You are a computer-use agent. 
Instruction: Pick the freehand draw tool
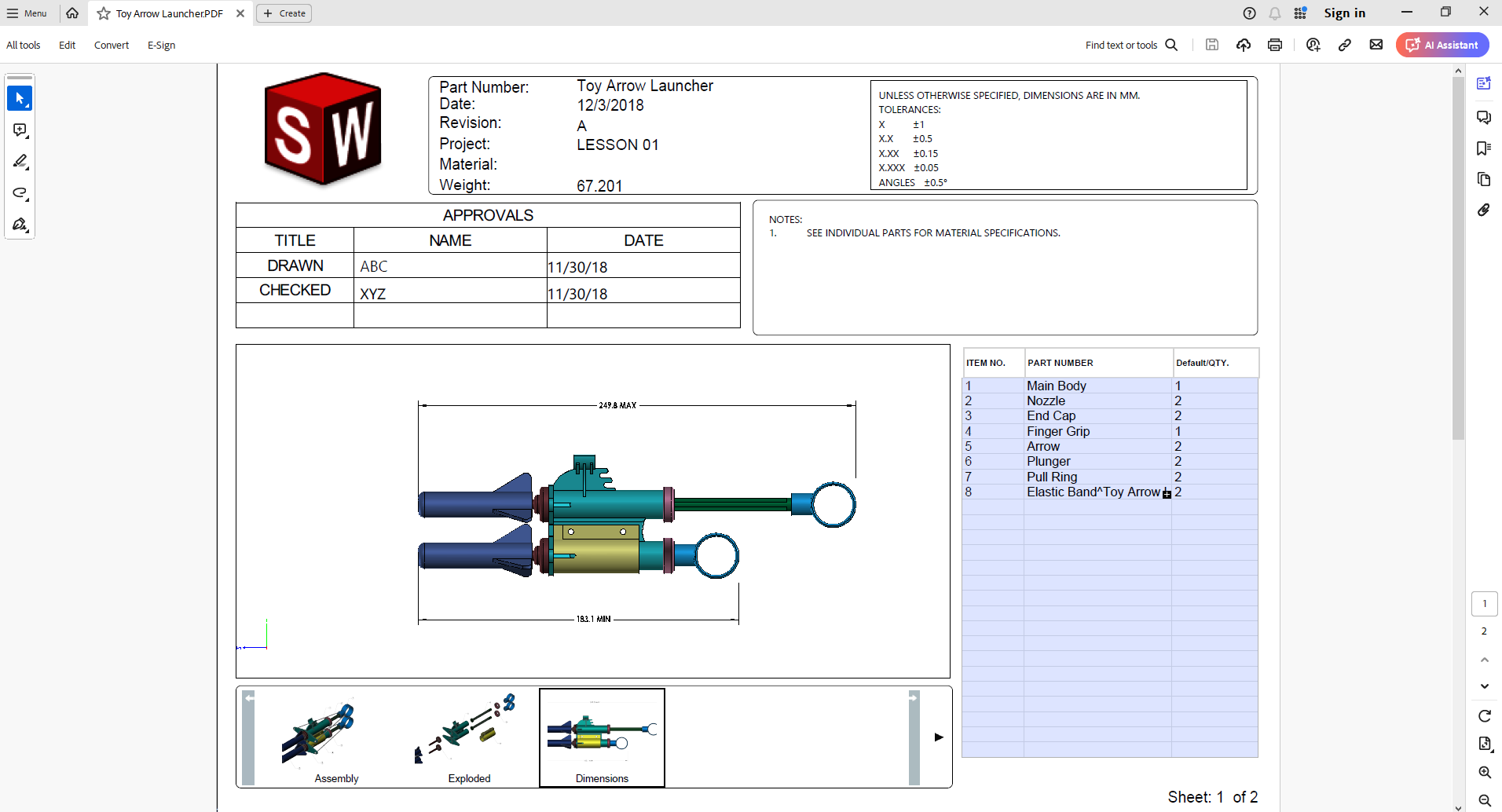pyautogui.click(x=20, y=193)
